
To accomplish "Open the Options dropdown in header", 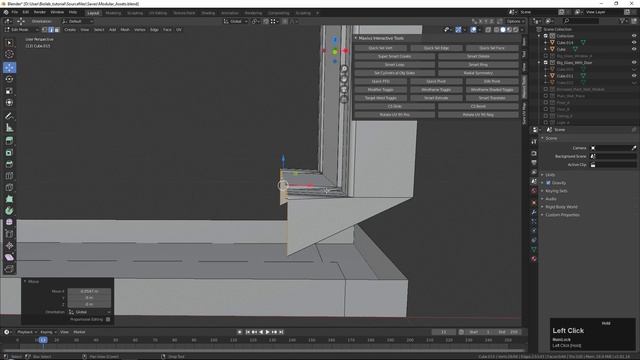I will point(516,21).
